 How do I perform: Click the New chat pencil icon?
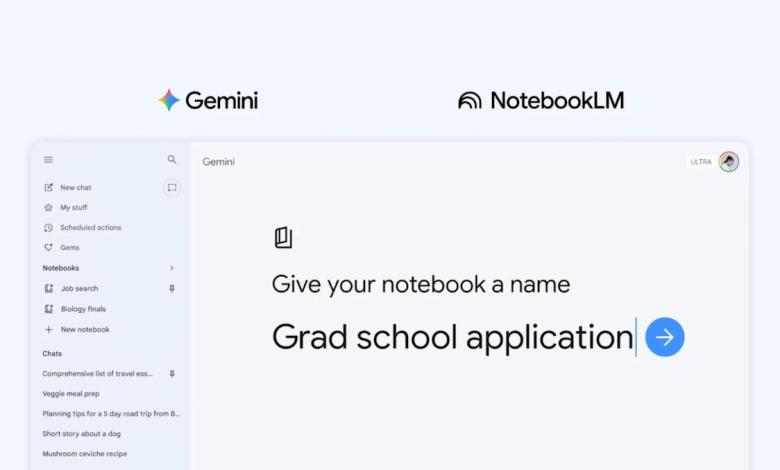pos(48,188)
